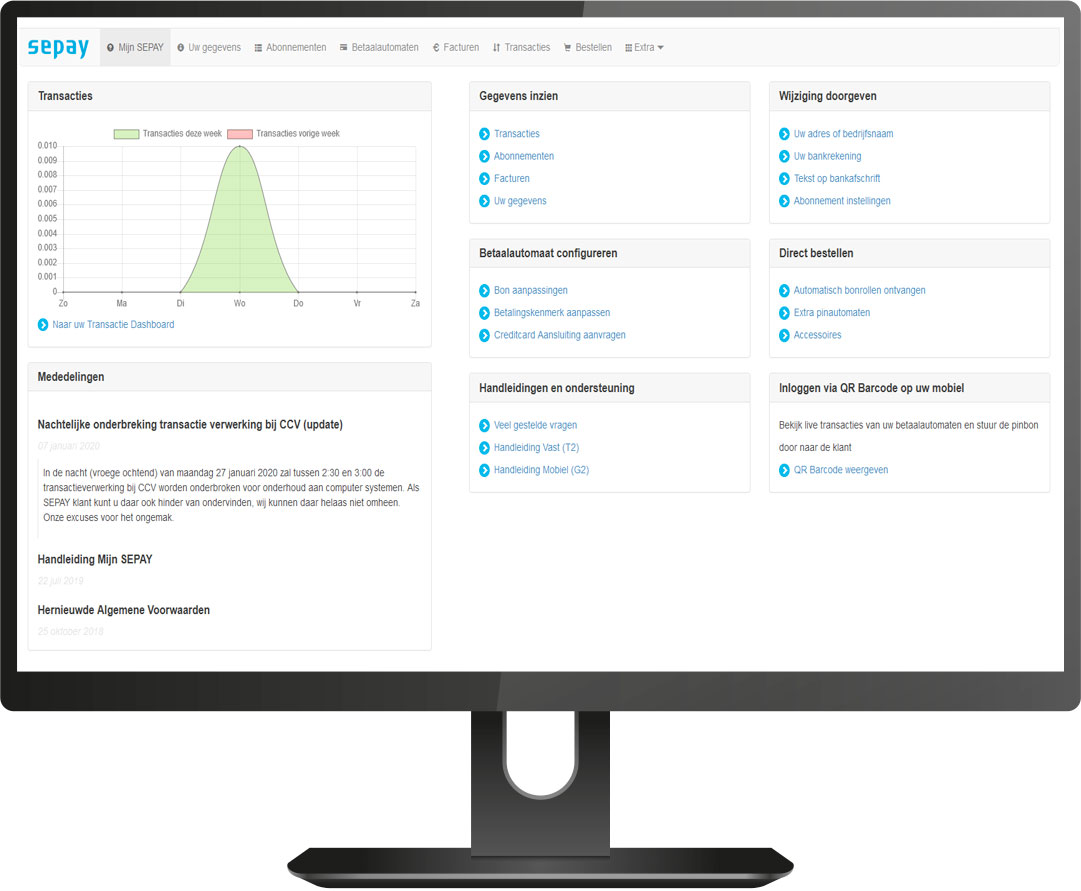Toggle the red 'Transacties vorige week' legend swatch
Screen dimensions: 1081x891
tap(240, 134)
